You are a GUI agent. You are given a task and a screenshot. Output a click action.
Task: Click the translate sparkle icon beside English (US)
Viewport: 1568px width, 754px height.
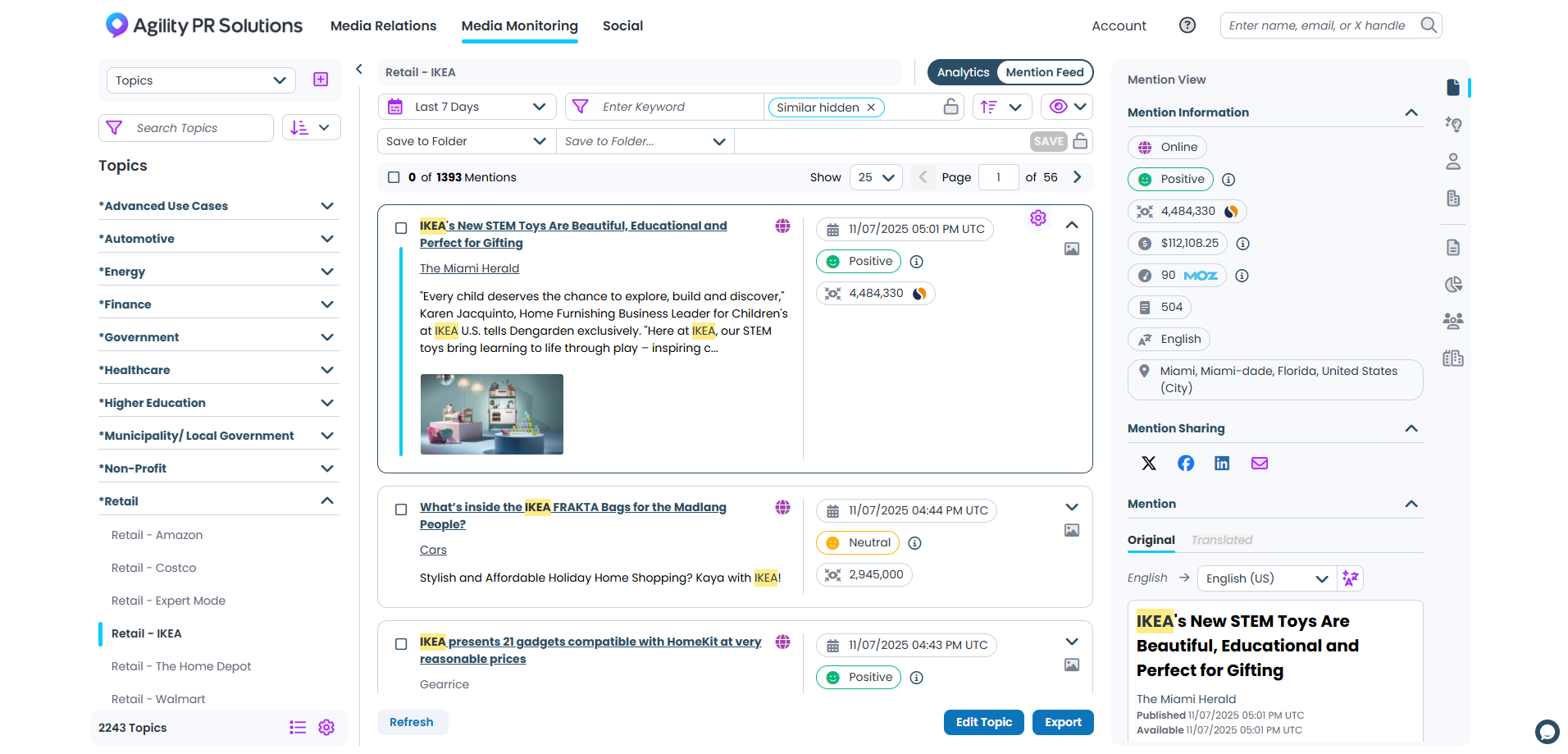(x=1351, y=578)
